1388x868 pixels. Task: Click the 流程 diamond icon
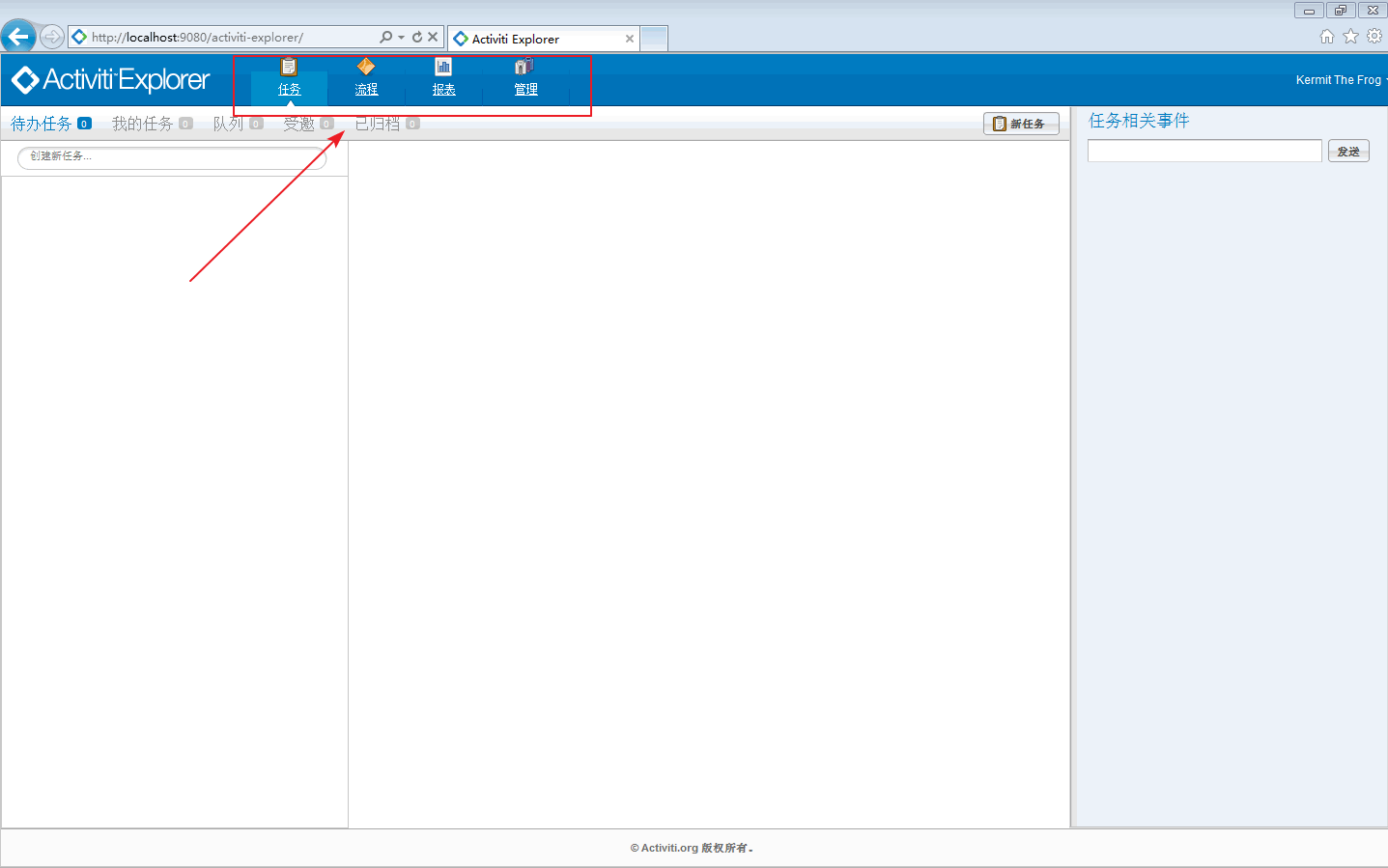366,67
